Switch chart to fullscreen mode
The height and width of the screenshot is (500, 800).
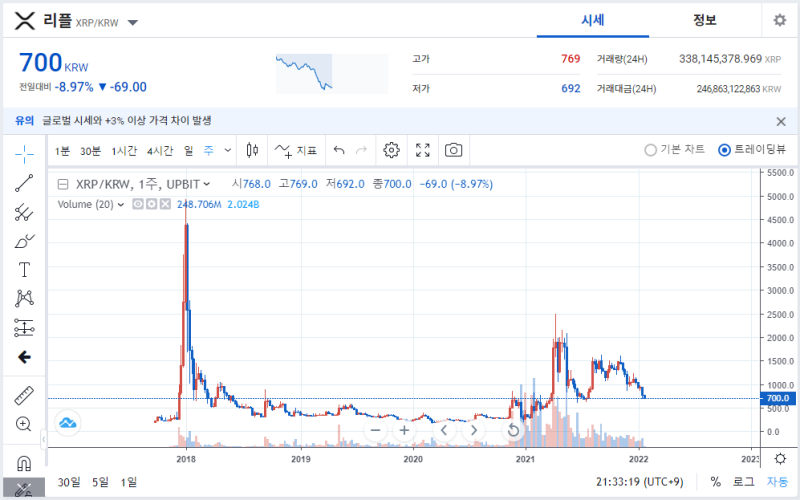(x=422, y=150)
